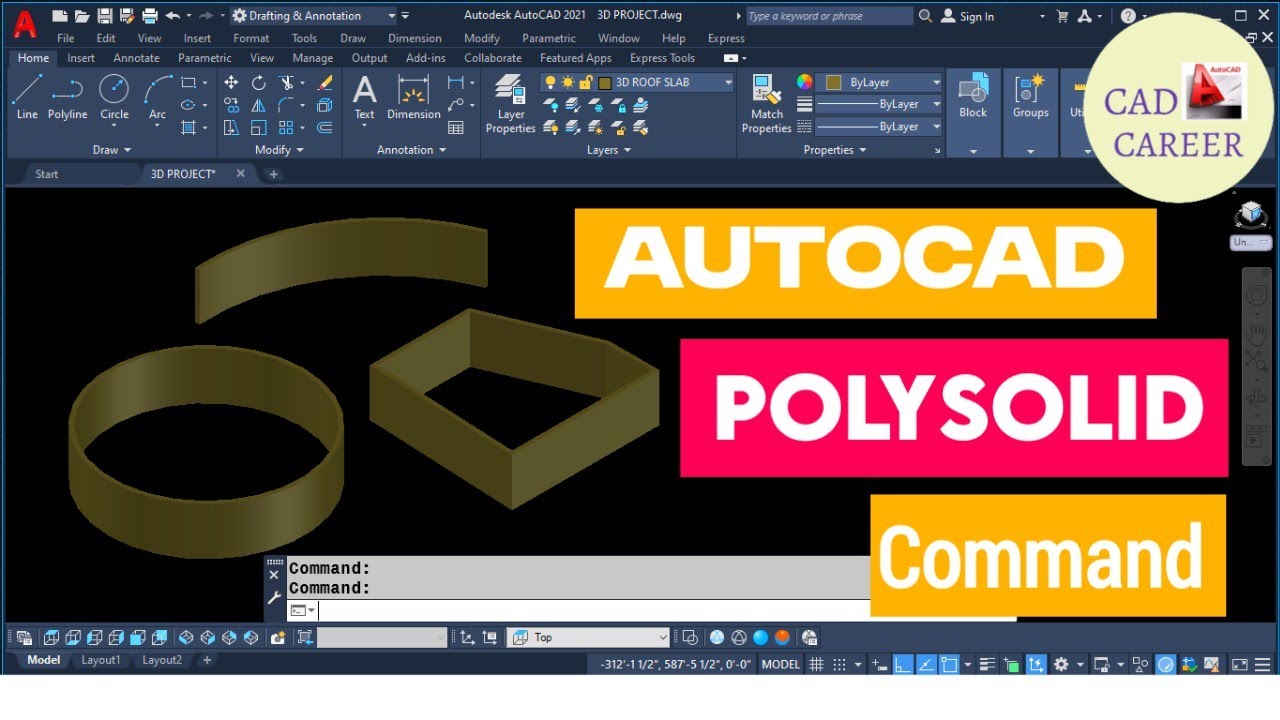This screenshot has height=720, width=1280.
Task: Click the Stretch tool icon
Action: coord(231,127)
